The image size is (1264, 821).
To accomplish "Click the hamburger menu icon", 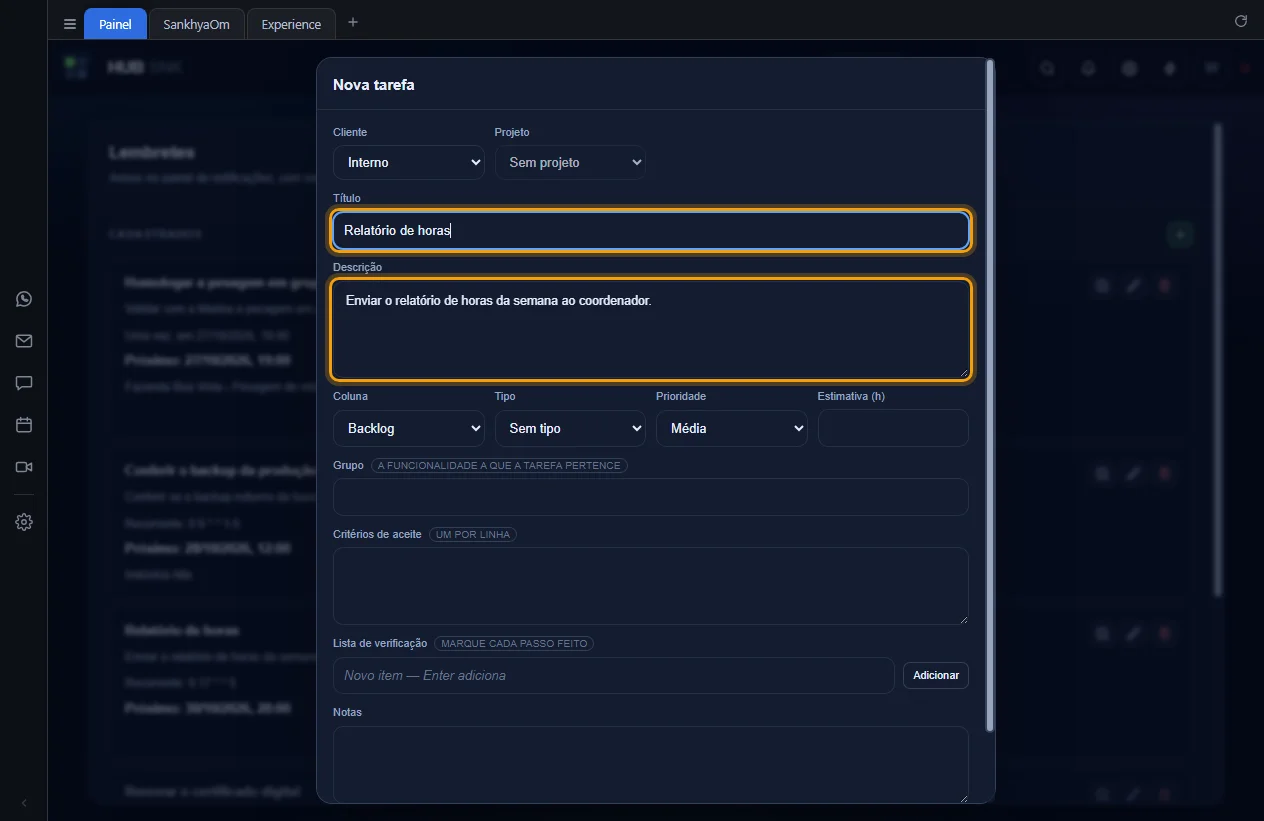I will [x=69, y=24].
